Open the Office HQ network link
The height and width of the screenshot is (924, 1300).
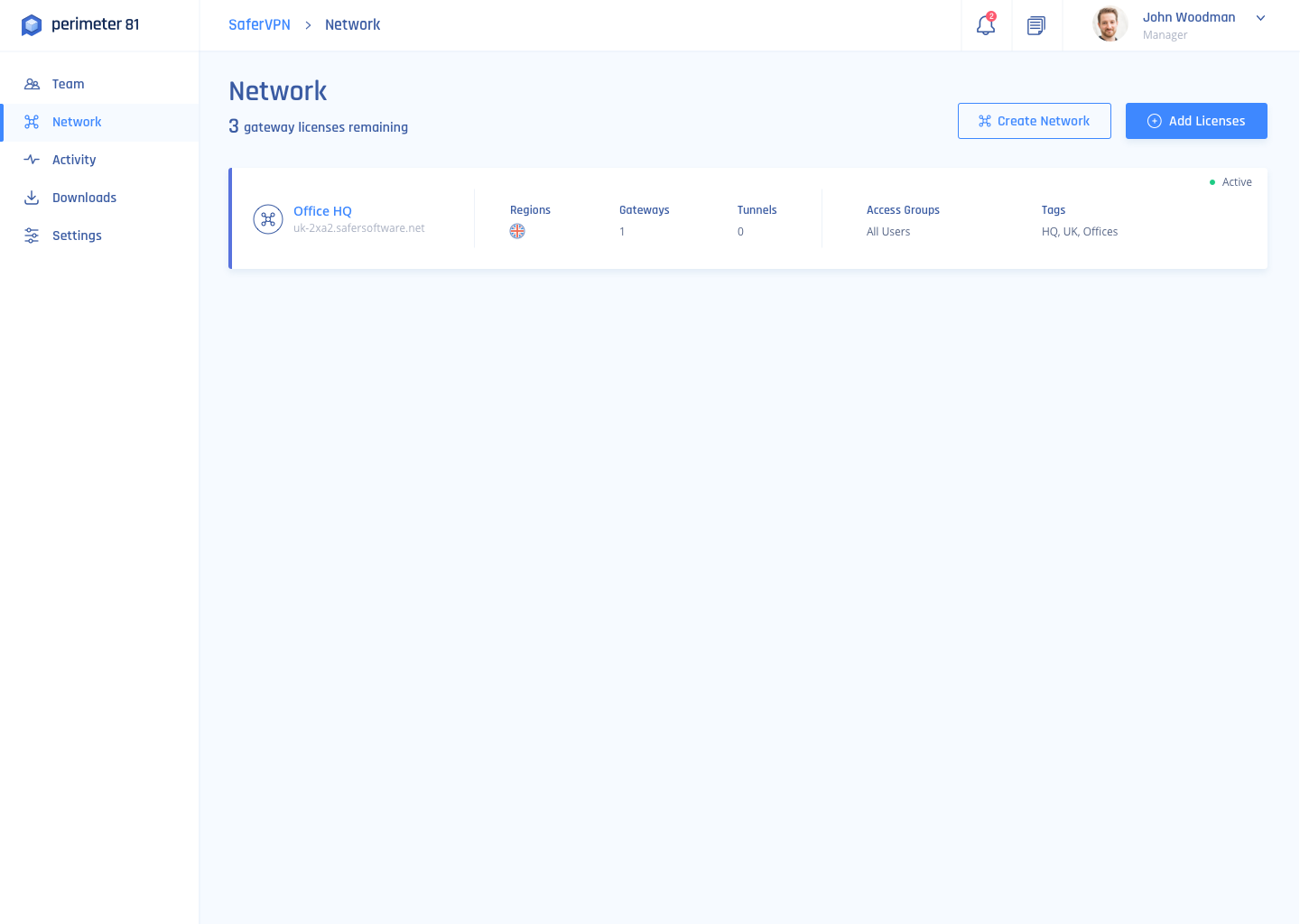[x=322, y=211]
